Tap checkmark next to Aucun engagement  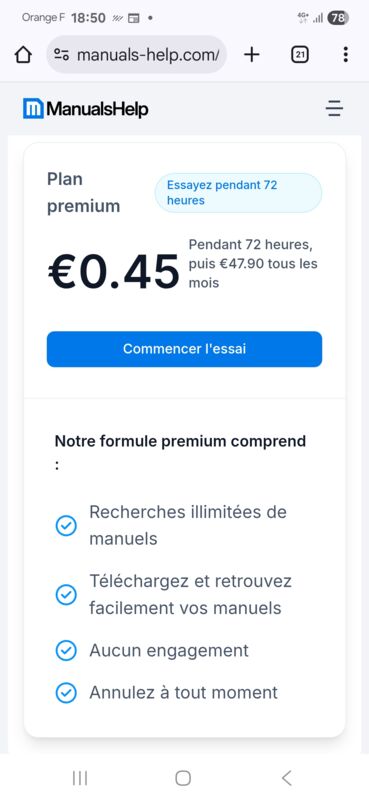click(66, 651)
